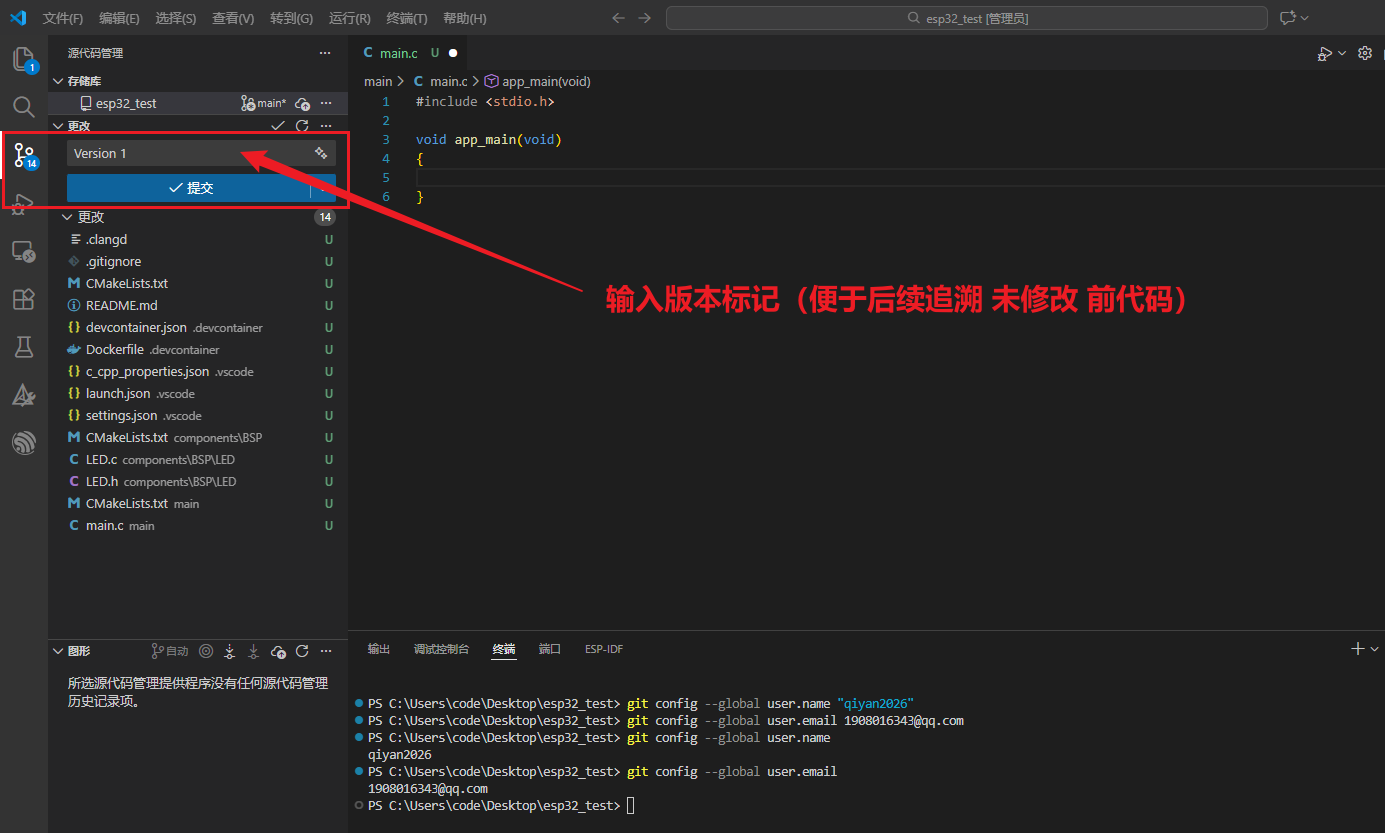Click the Testing flask icon
Image resolution: width=1385 pixels, height=833 pixels.
pos(23,347)
